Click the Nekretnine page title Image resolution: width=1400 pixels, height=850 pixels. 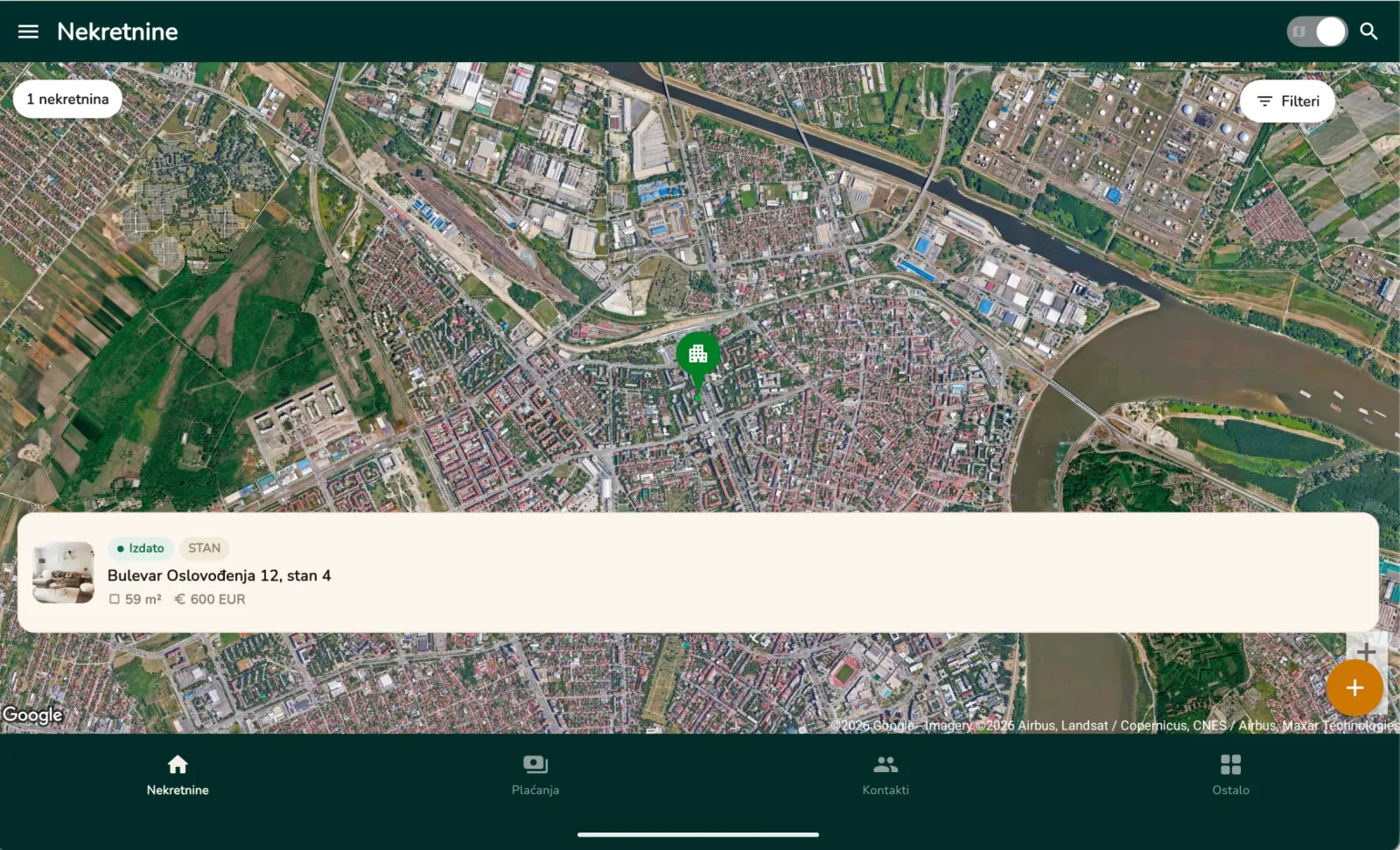(x=117, y=31)
